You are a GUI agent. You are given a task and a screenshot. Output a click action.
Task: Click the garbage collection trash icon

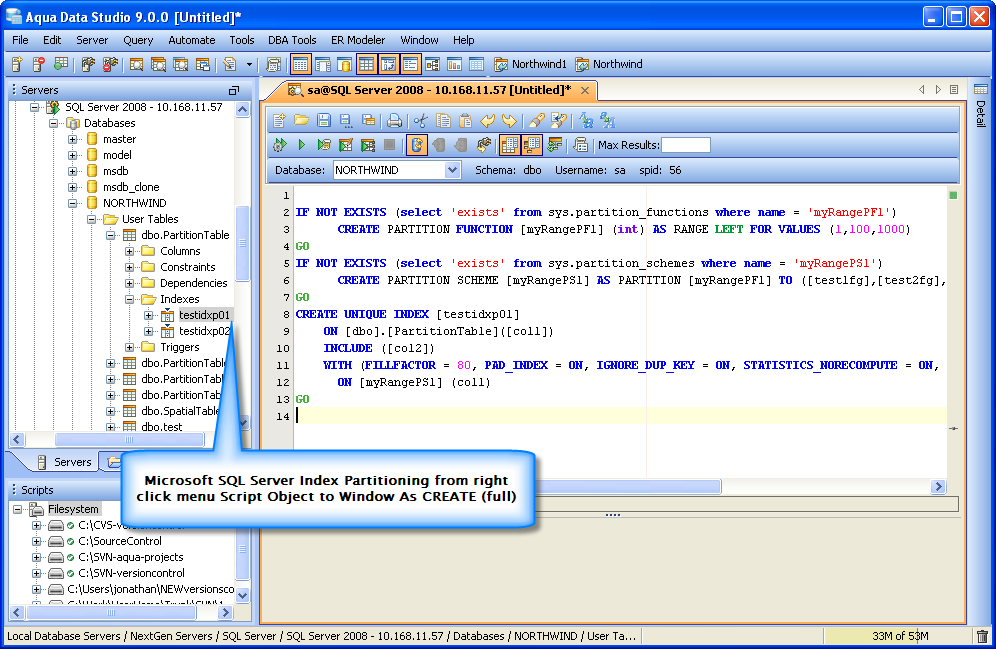coord(982,636)
